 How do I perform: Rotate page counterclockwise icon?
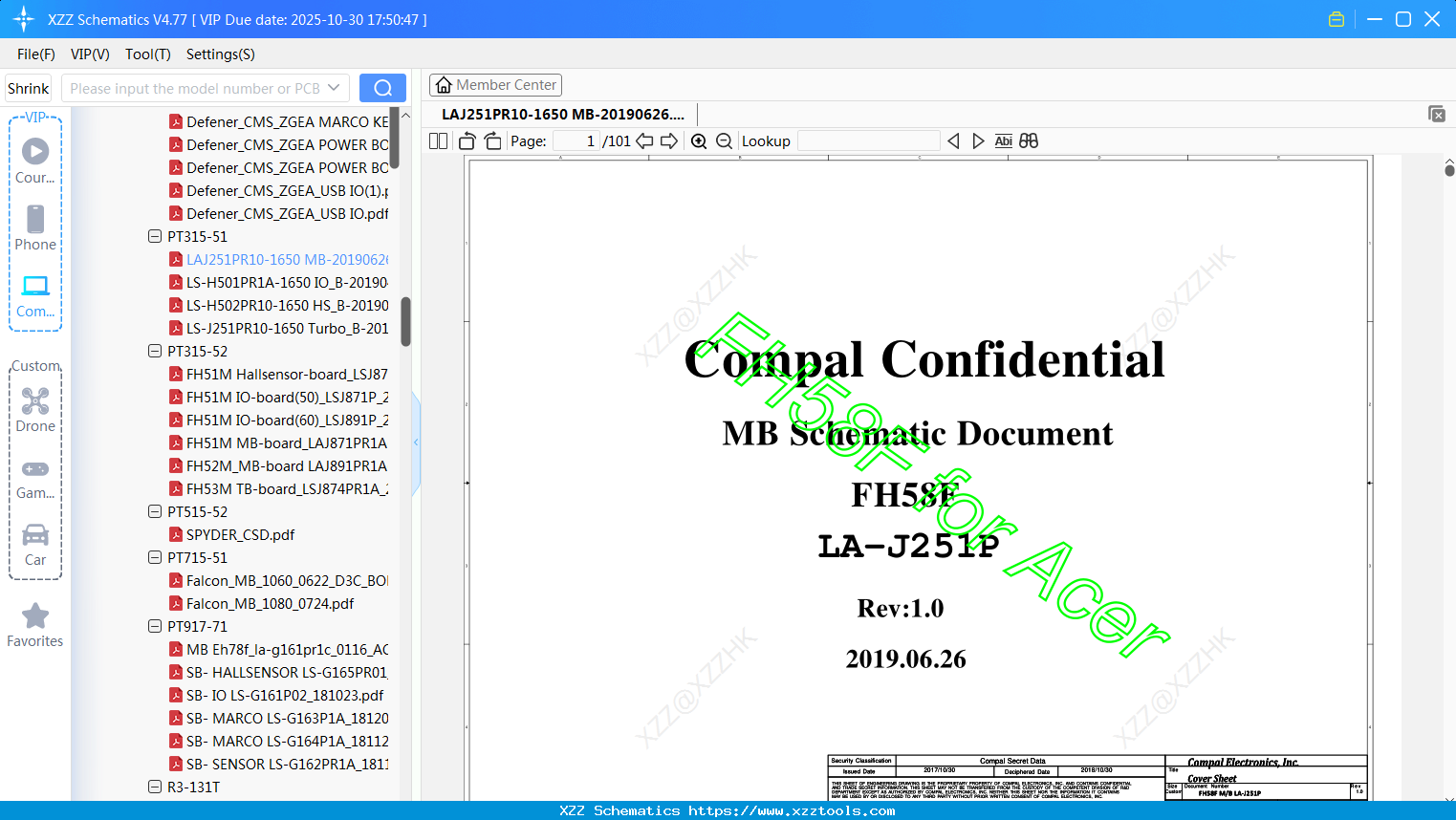tap(467, 141)
